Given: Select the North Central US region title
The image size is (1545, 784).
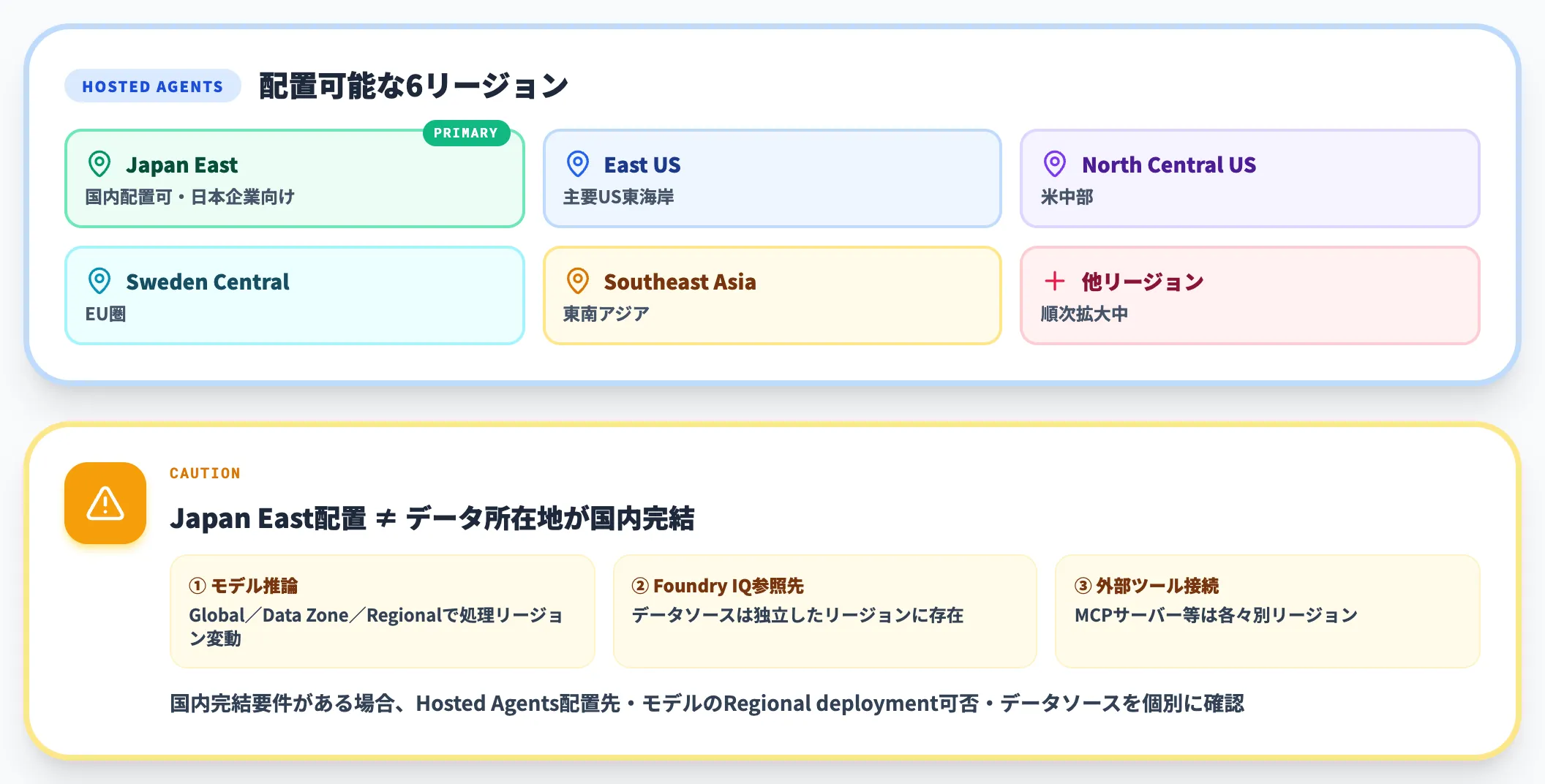Looking at the screenshot, I should [x=1169, y=165].
